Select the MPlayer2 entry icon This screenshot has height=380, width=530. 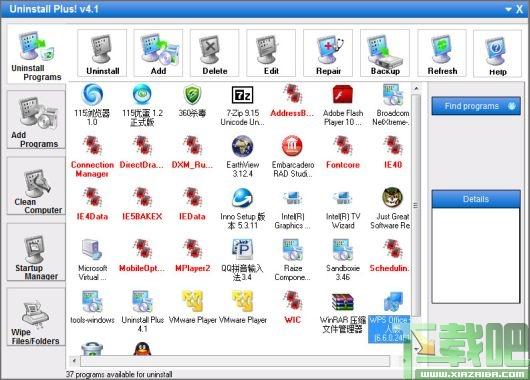point(192,249)
